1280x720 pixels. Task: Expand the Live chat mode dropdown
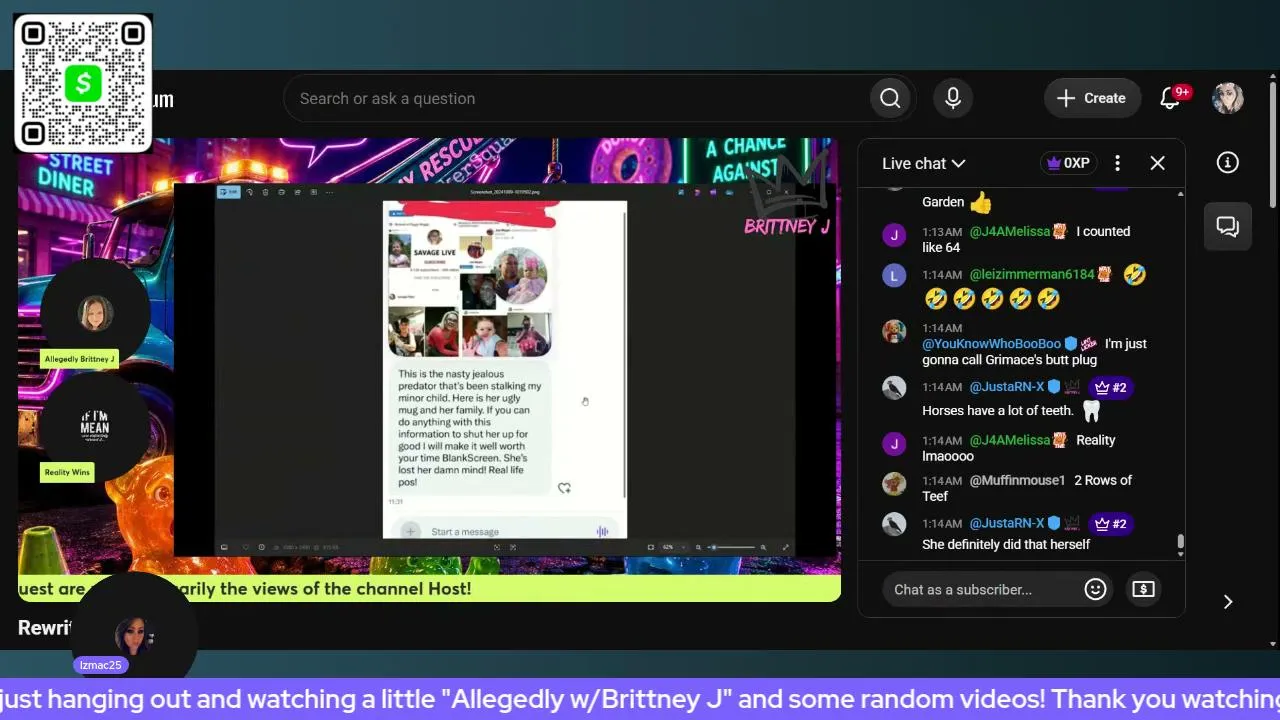pos(923,163)
